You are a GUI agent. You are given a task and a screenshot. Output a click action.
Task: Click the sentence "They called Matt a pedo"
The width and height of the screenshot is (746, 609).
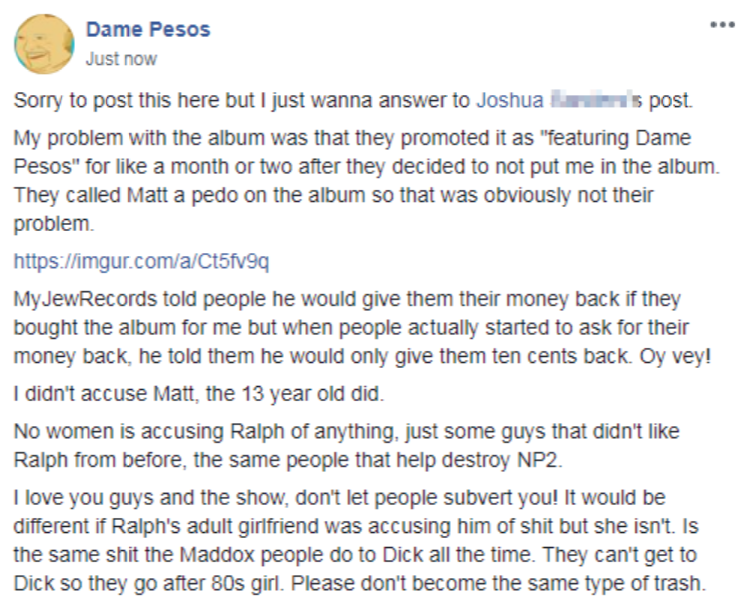(x=334, y=209)
